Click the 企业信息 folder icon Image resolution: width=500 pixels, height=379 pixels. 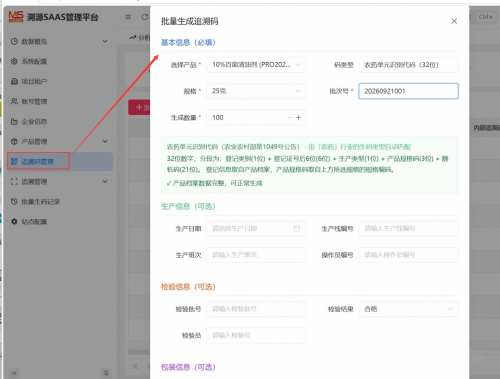[14, 121]
